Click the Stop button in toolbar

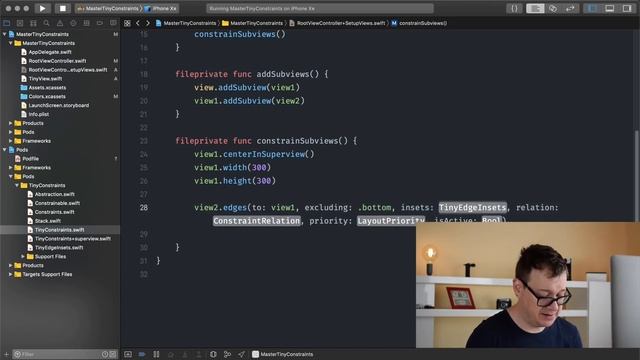(62, 8)
